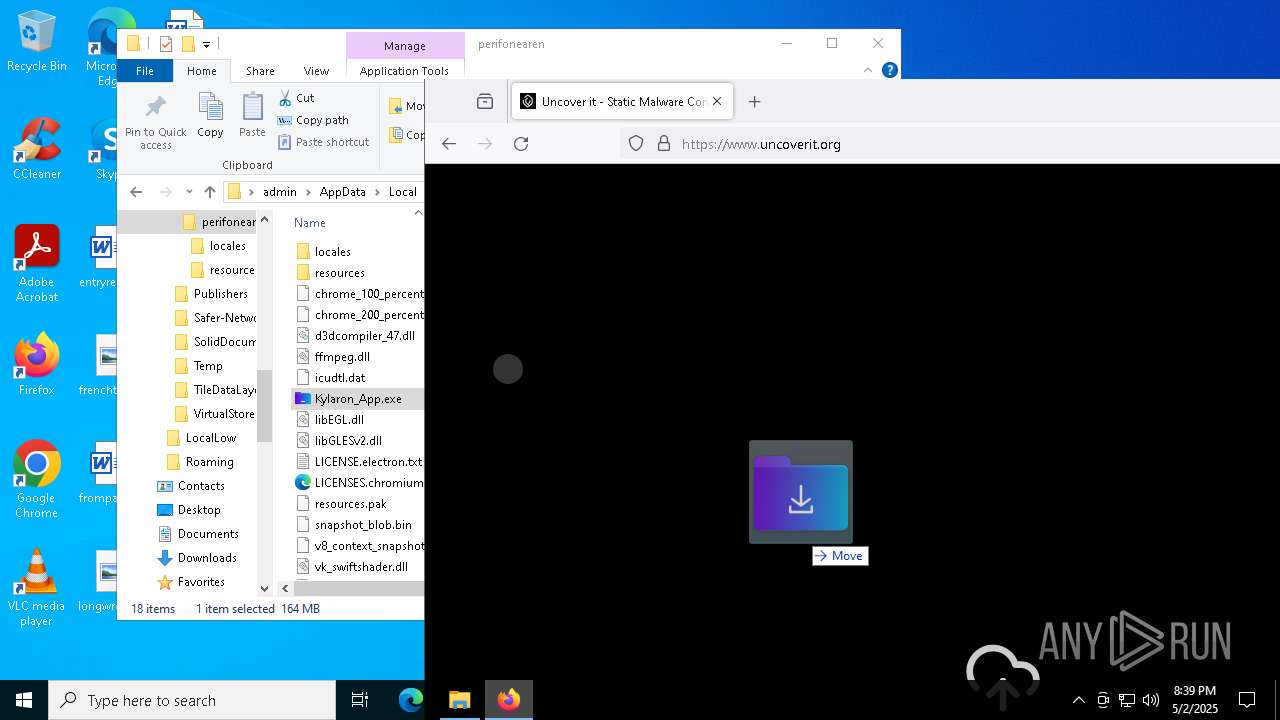
Task: Click Copy path in ribbon
Action: 313,119
